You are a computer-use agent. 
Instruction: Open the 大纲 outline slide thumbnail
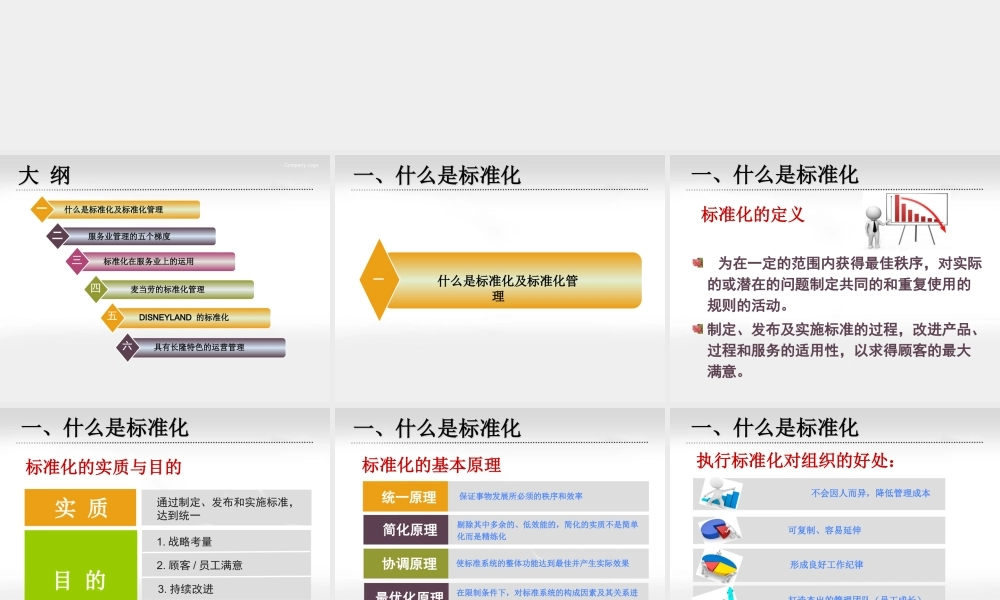click(165, 279)
